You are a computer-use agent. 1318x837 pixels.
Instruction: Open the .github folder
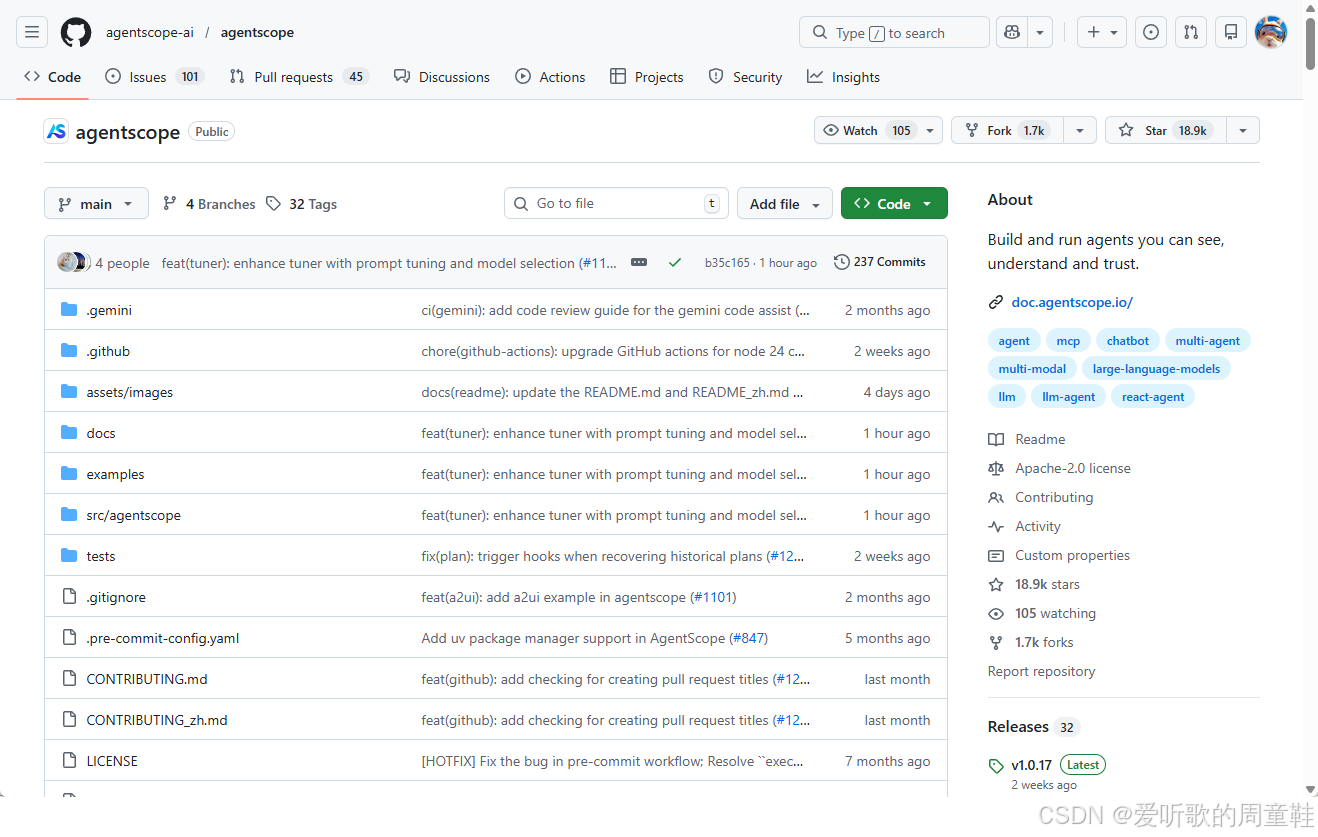click(108, 351)
